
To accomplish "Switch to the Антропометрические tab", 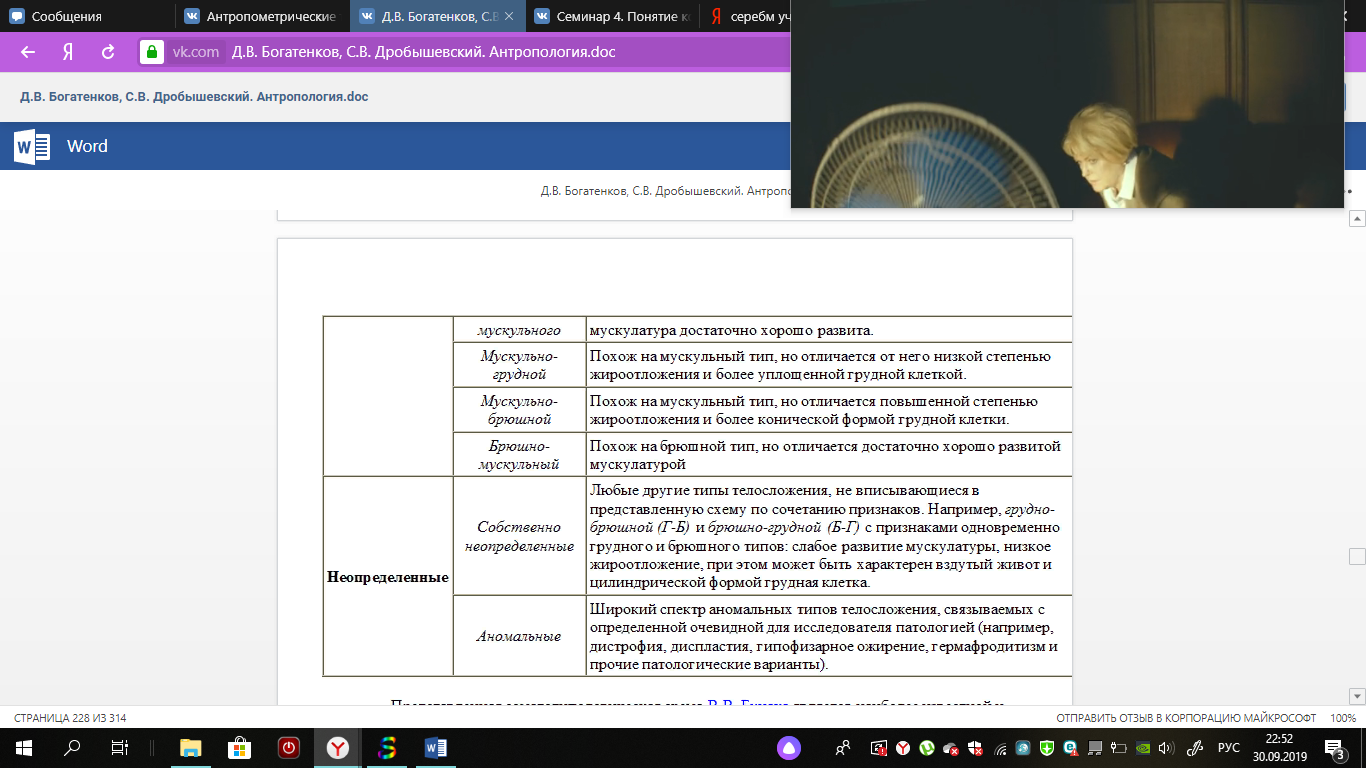I will (262, 16).
